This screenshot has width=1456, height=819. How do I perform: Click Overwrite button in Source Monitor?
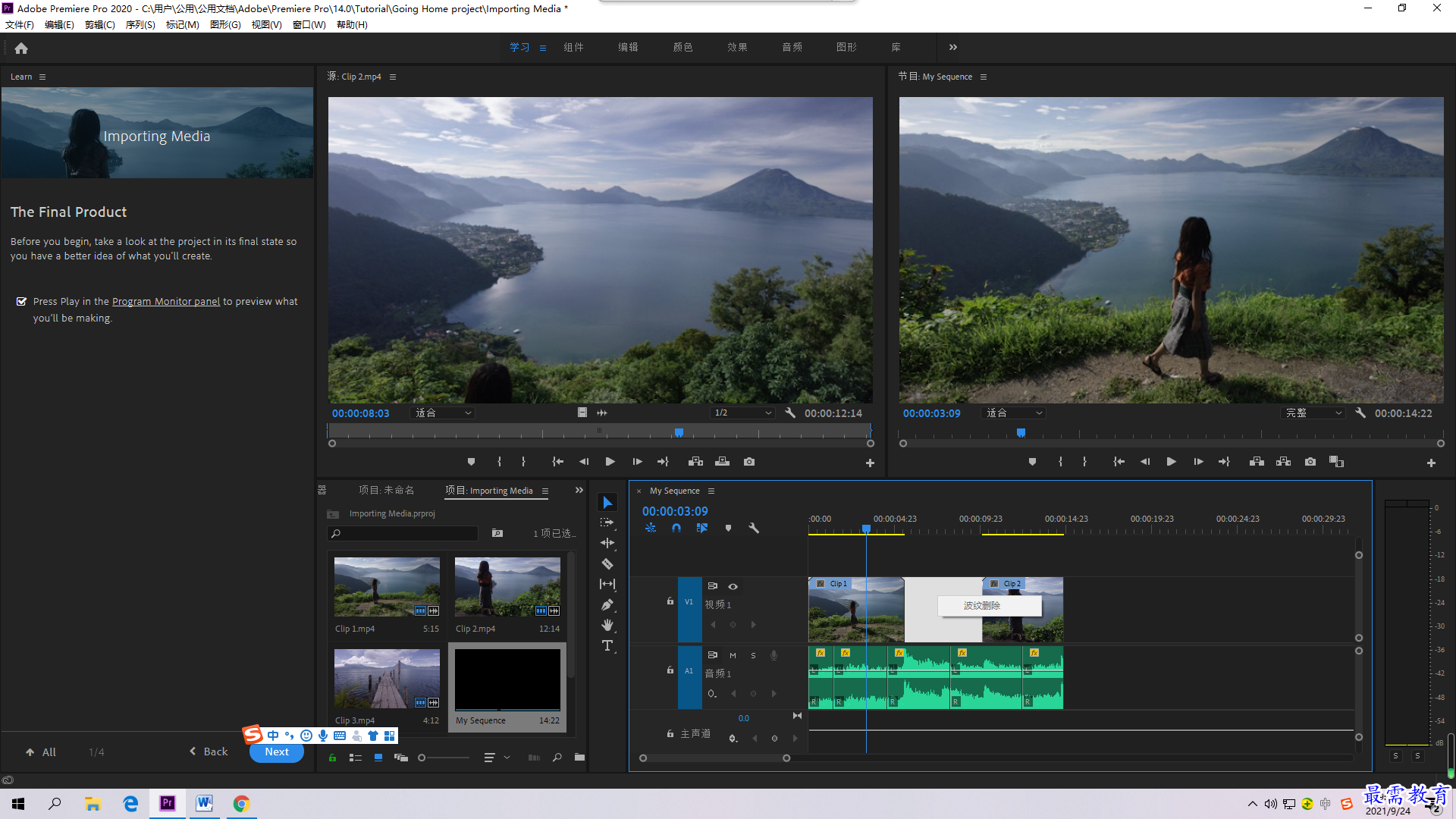(x=723, y=462)
